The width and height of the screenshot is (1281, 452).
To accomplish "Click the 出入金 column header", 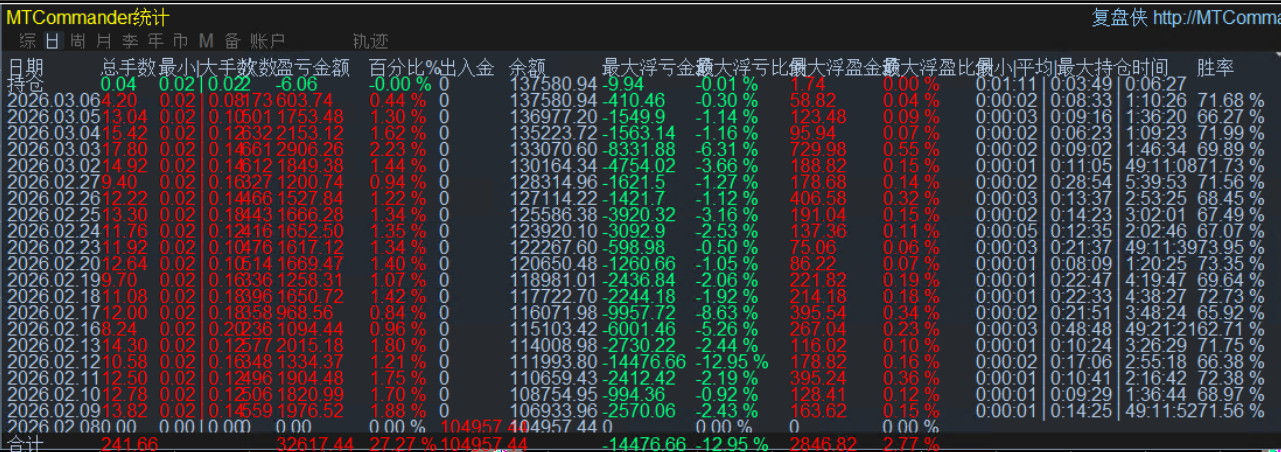I will (x=467, y=68).
